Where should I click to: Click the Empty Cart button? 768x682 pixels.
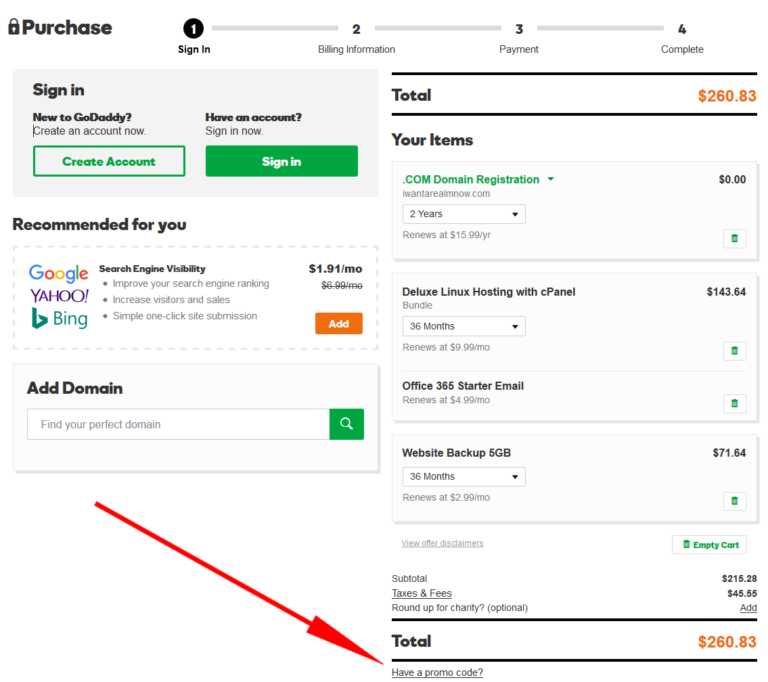[710, 545]
